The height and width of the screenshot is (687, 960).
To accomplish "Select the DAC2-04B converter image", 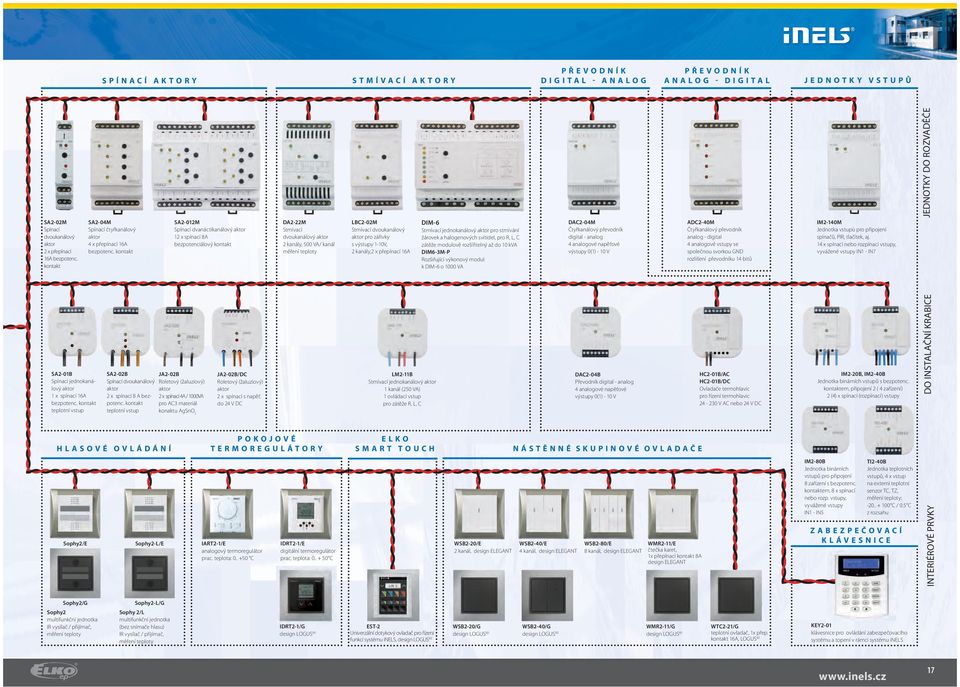I will [596, 332].
